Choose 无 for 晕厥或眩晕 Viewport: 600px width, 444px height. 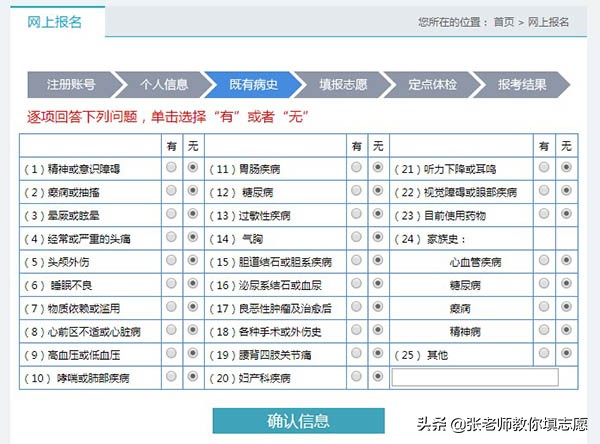[x=193, y=214]
